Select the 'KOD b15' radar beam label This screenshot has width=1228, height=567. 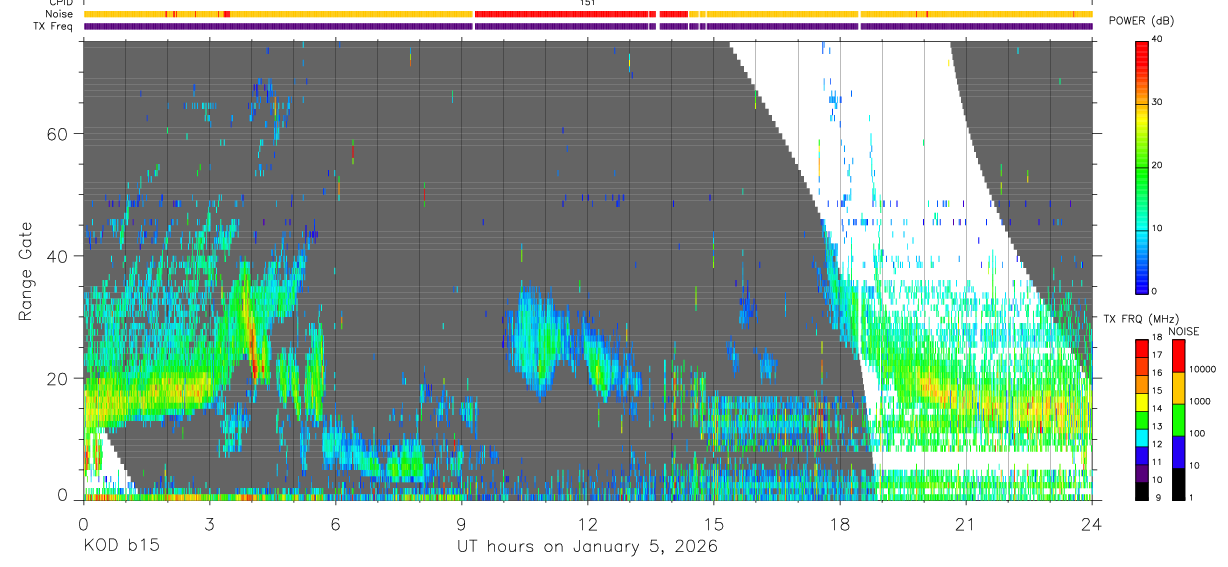pyautogui.click(x=121, y=546)
